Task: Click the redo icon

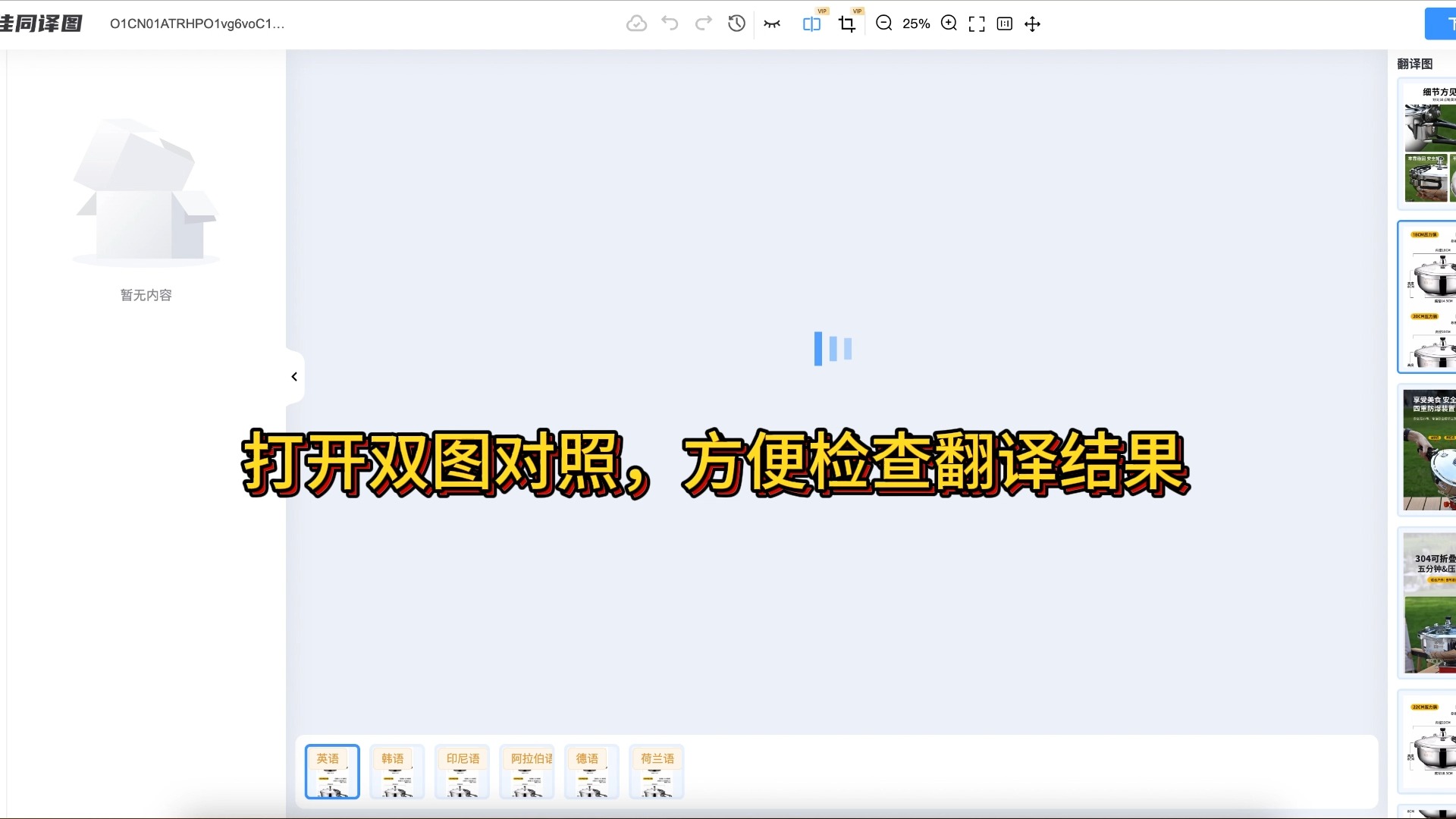Action: pos(703,24)
